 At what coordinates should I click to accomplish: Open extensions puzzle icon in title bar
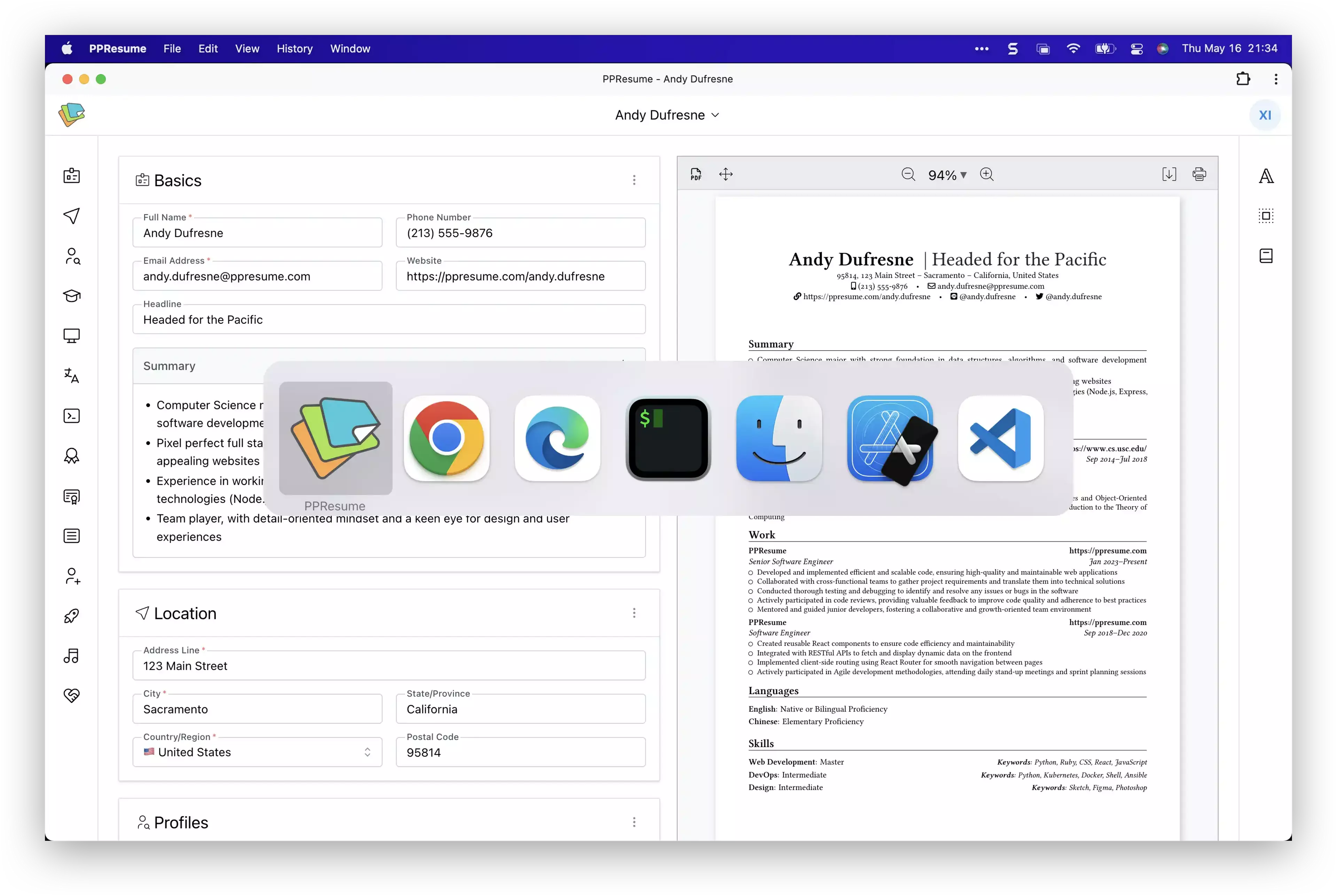pyautogui.click(x=1243, y=79)
